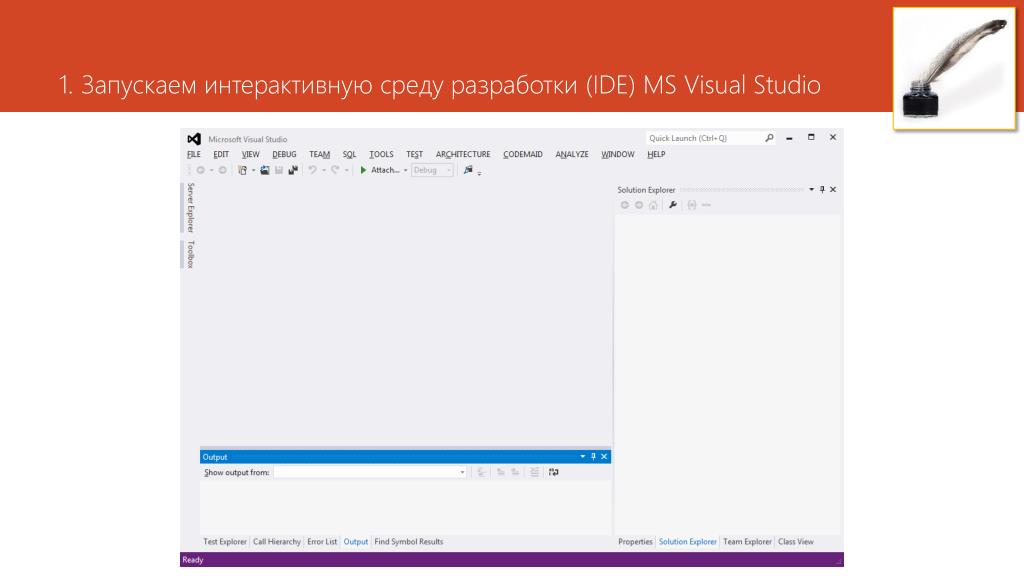Click the Navigate Forward toolbar icon
Image resolution: width=1024 pixels, height=576 pixels.
tap(223, 170)
